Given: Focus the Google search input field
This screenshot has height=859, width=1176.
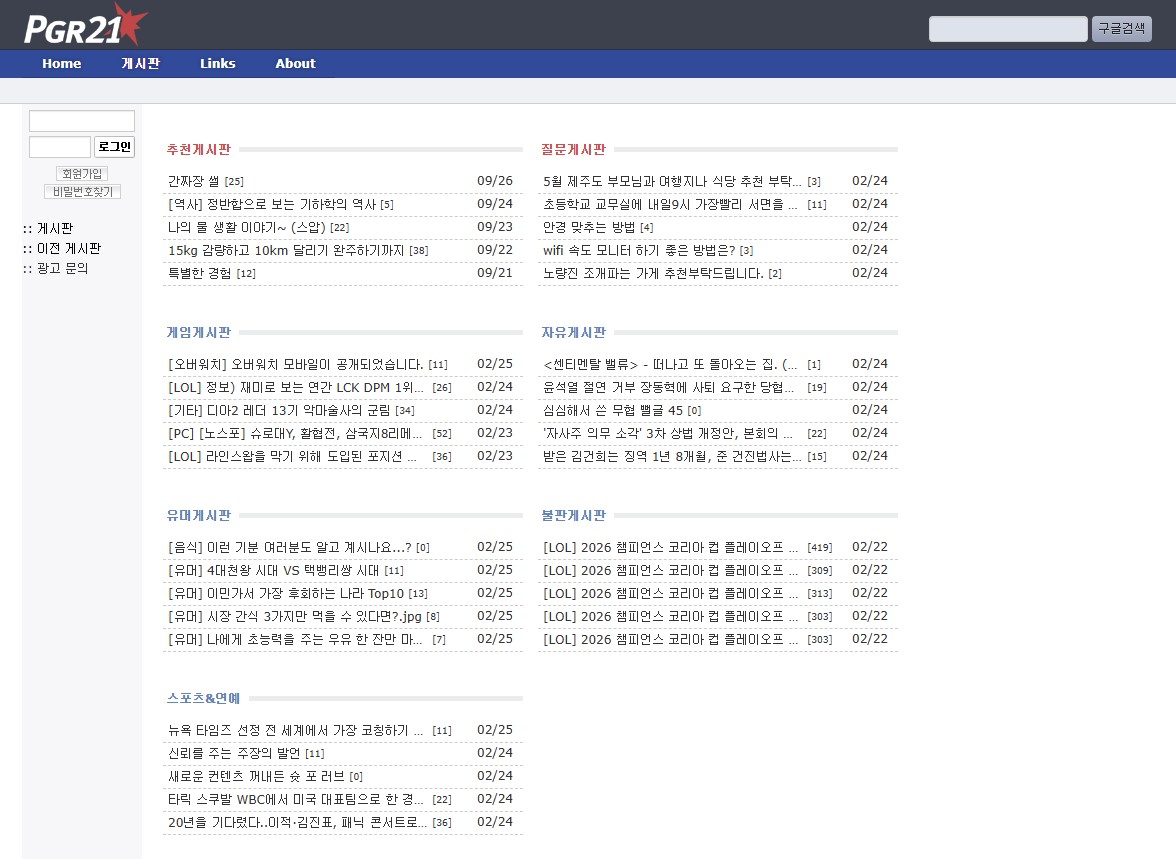Looking at the screenshot, I should pyautogui.click(x=1008, y=29).
